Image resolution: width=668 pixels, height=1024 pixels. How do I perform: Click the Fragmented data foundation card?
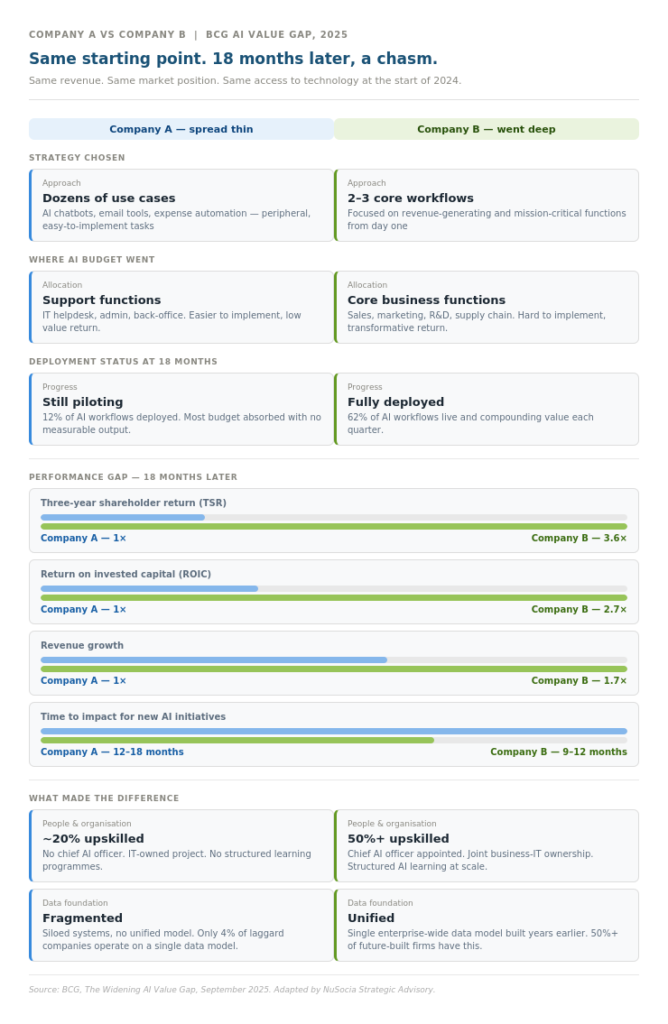click(x=181, y=925)
